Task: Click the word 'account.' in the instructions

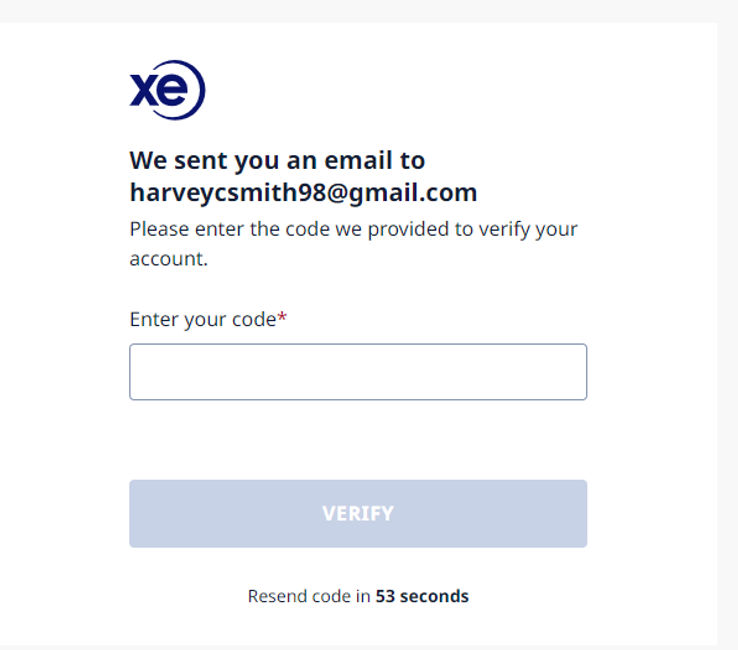Action: tap(168, 258)
